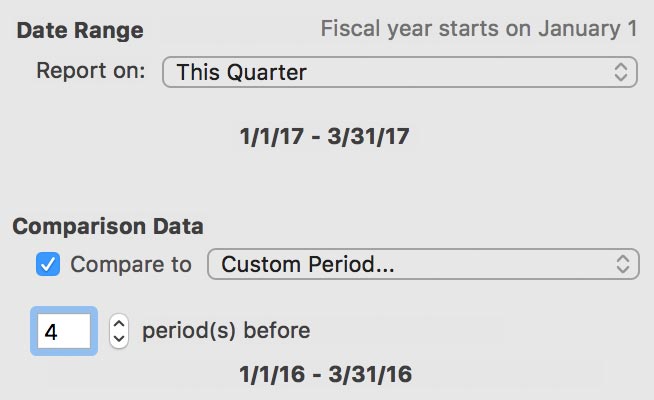Click the "Comparison Data" section heading
Screen dimensions: 654x400
[107, 226]
